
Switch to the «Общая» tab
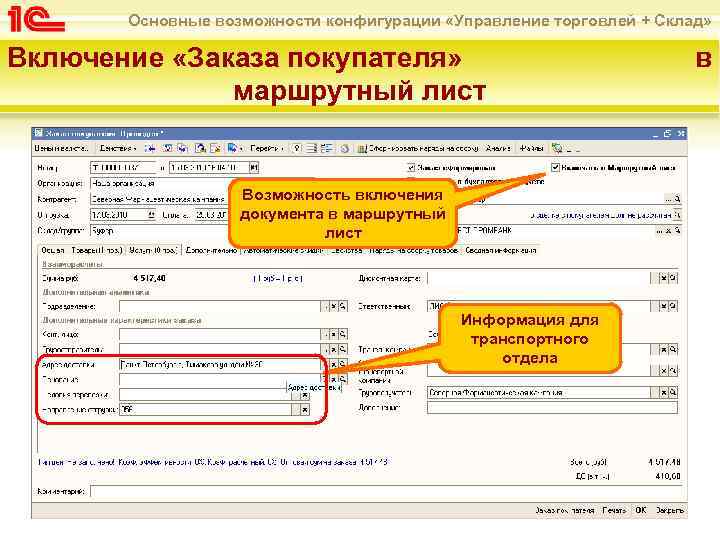52,250
